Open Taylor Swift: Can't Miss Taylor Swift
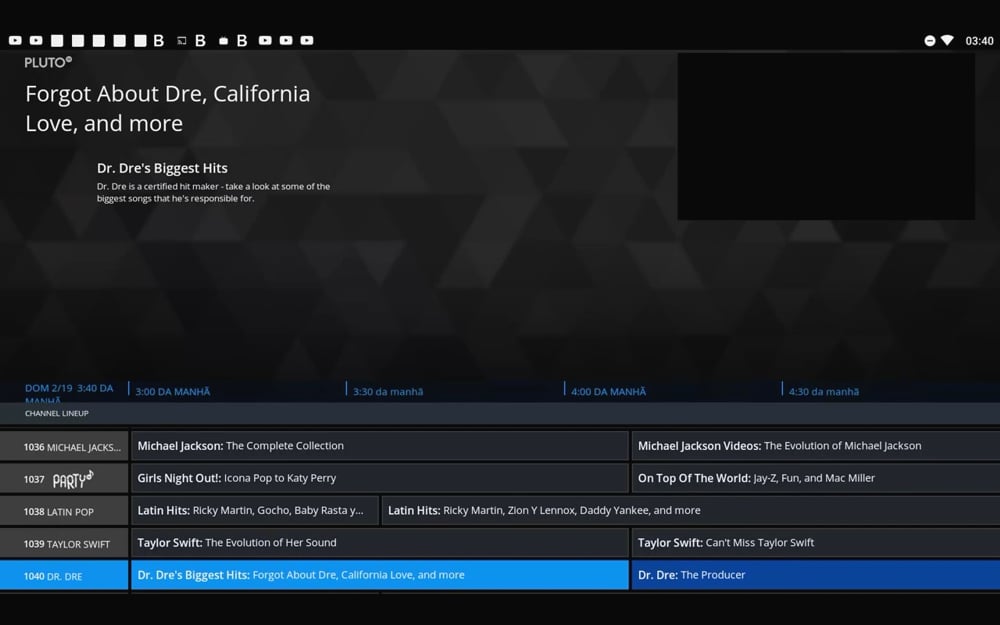 pyautogui.click(x=816, y=543)
